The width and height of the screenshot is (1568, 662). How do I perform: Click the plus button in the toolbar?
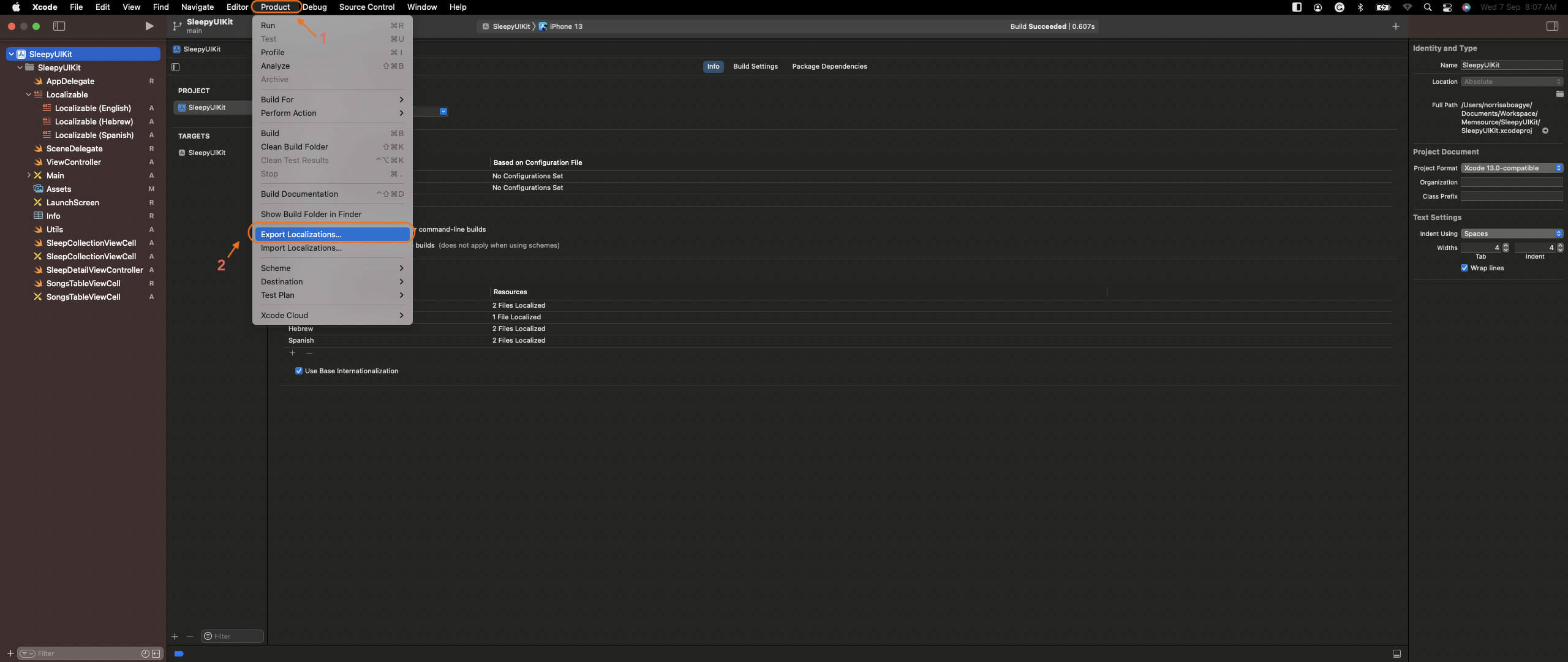pyautogui.click(x=1395, y=26)
